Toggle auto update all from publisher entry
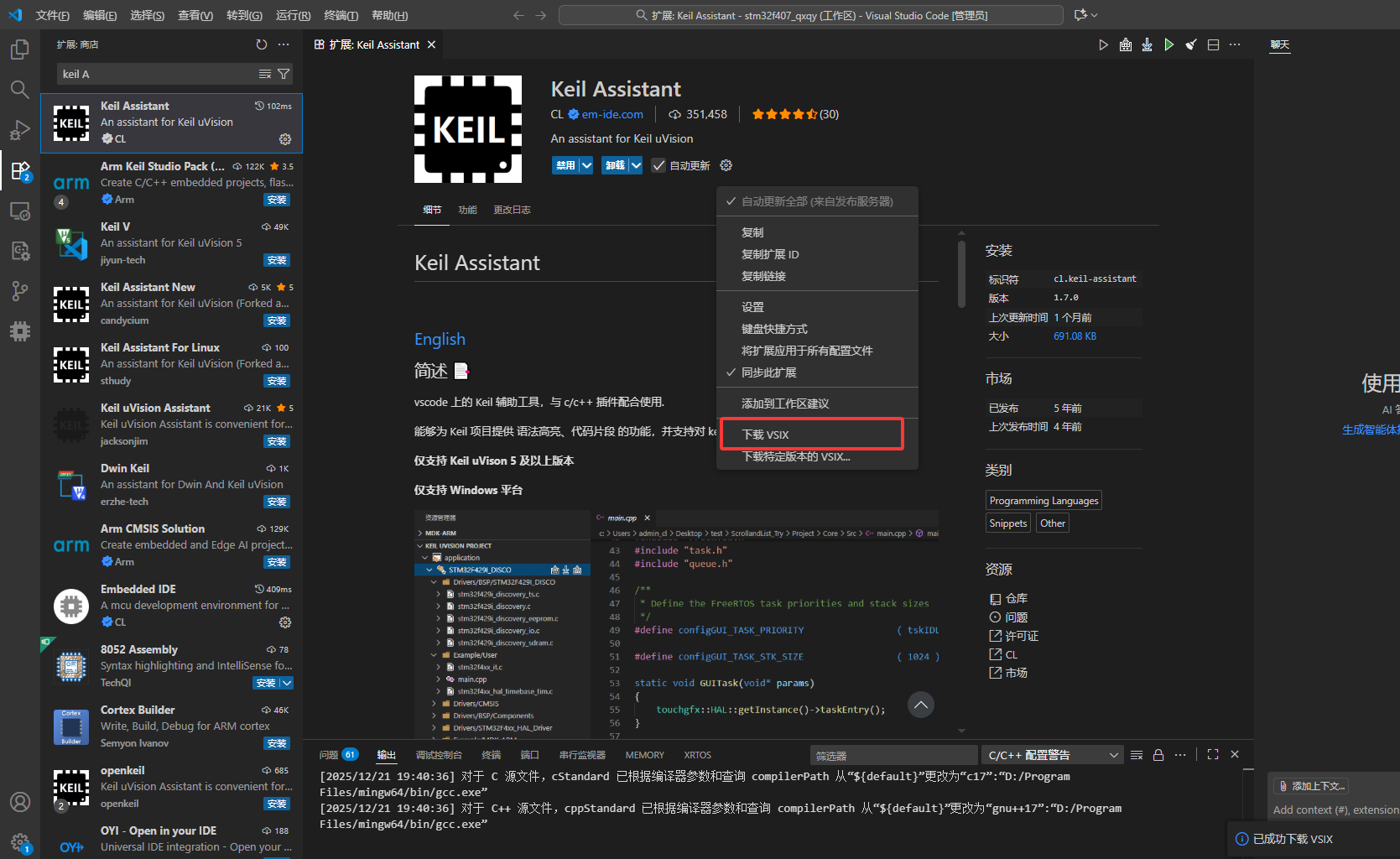The image size is (1400, 859). click(817, 201)
